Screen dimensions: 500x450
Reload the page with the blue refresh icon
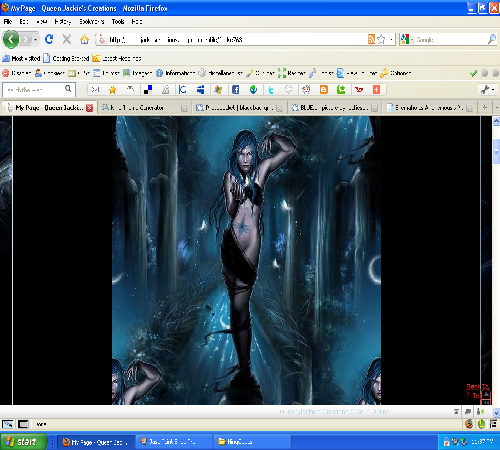click(49, 39)
